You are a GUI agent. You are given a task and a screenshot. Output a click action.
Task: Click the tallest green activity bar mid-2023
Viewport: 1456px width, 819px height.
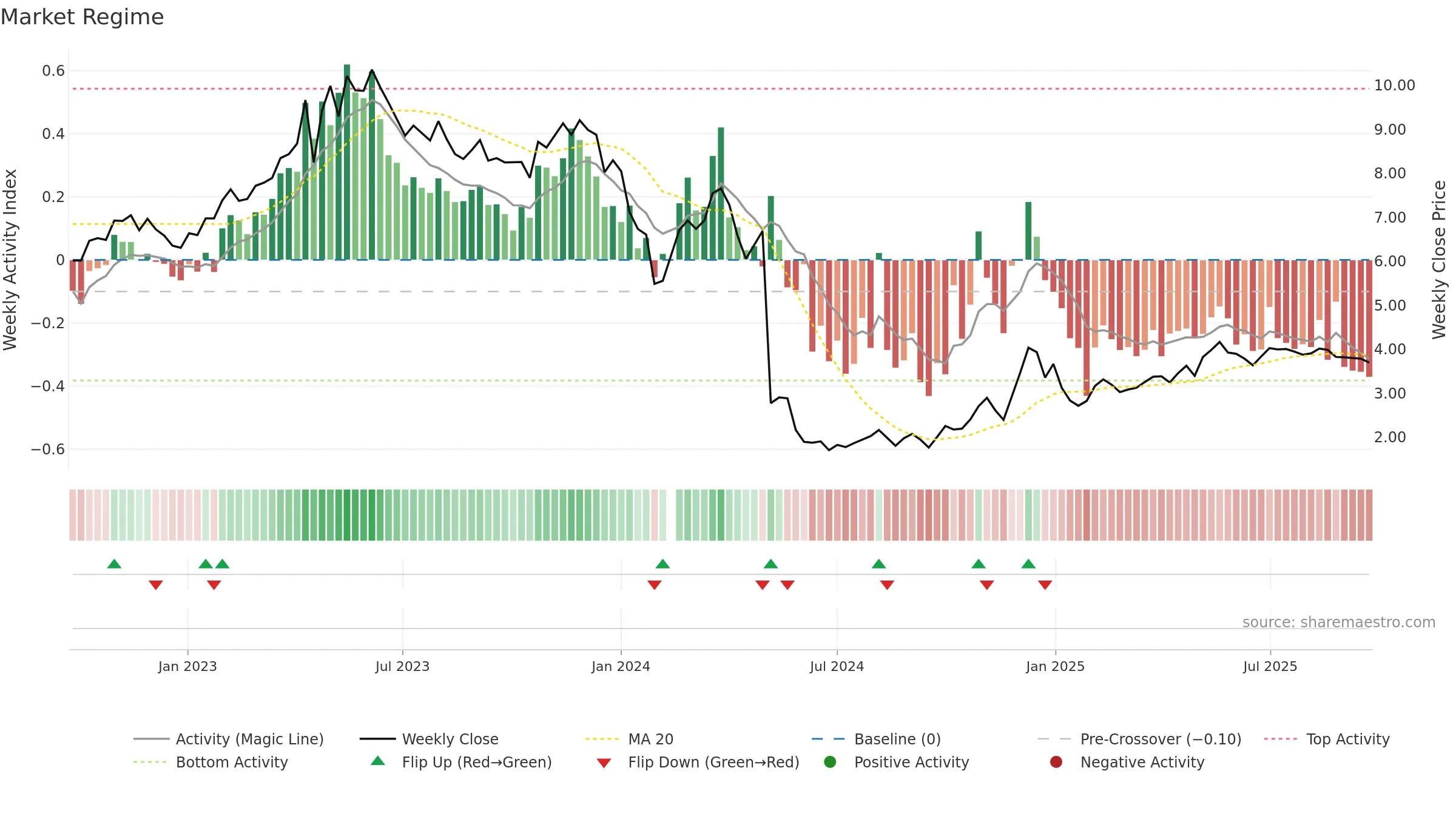point(347,162)
